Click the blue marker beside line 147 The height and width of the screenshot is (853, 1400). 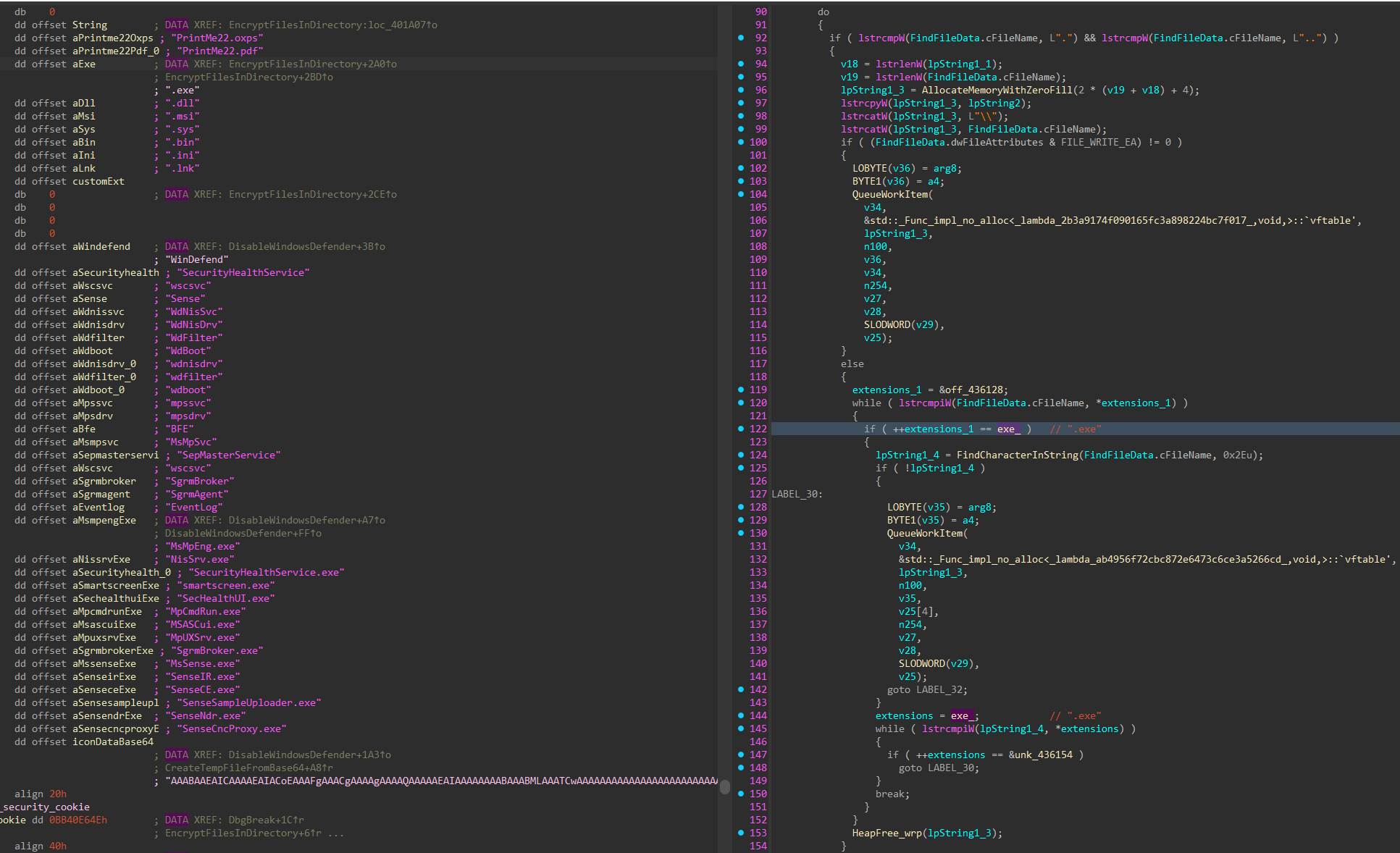(740, 755)
